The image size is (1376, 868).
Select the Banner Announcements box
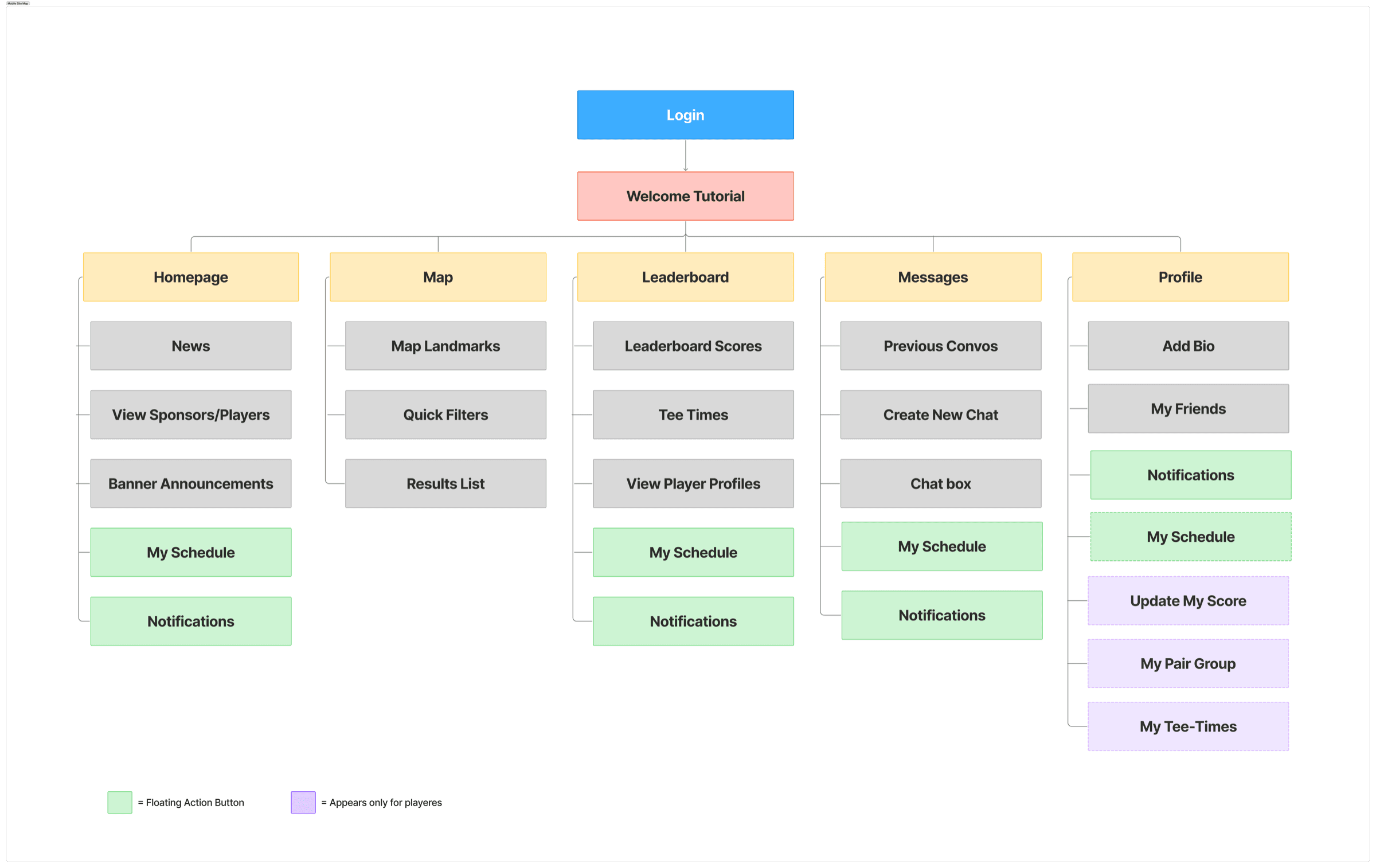coord(191,483)
